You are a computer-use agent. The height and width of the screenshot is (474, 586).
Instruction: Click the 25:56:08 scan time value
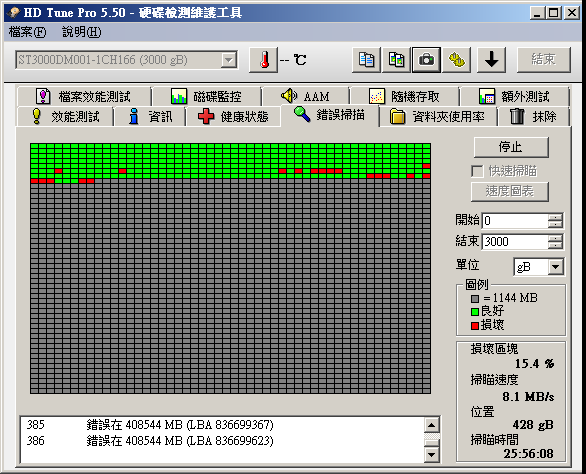[528, 453]
